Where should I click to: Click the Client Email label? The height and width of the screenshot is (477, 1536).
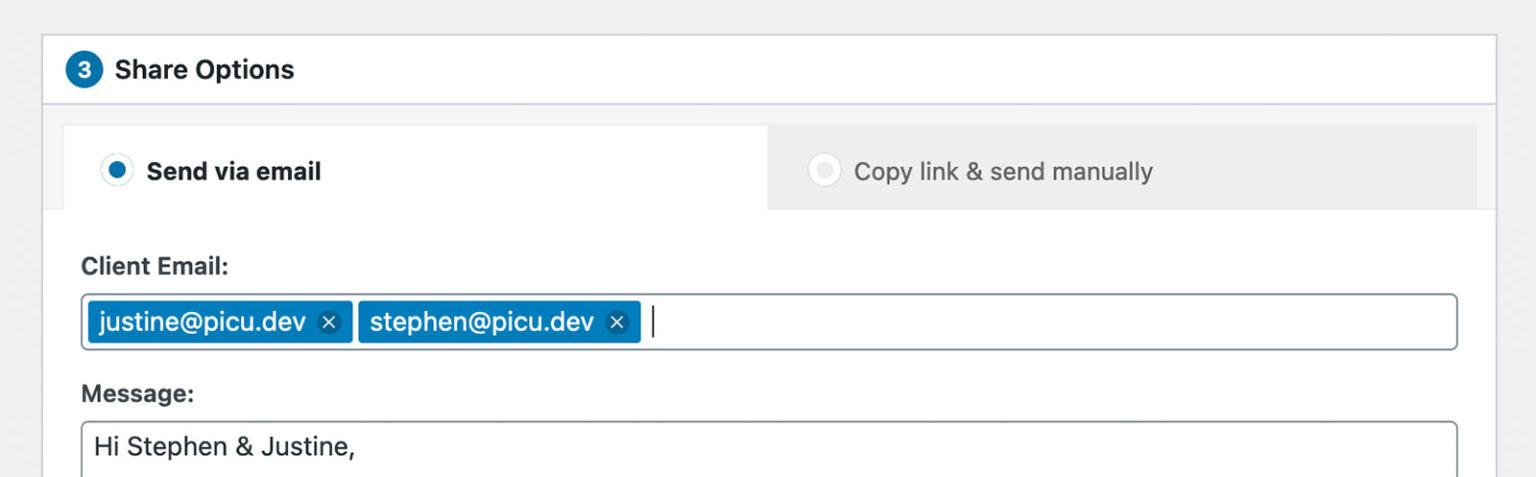[x=155, y=267]
